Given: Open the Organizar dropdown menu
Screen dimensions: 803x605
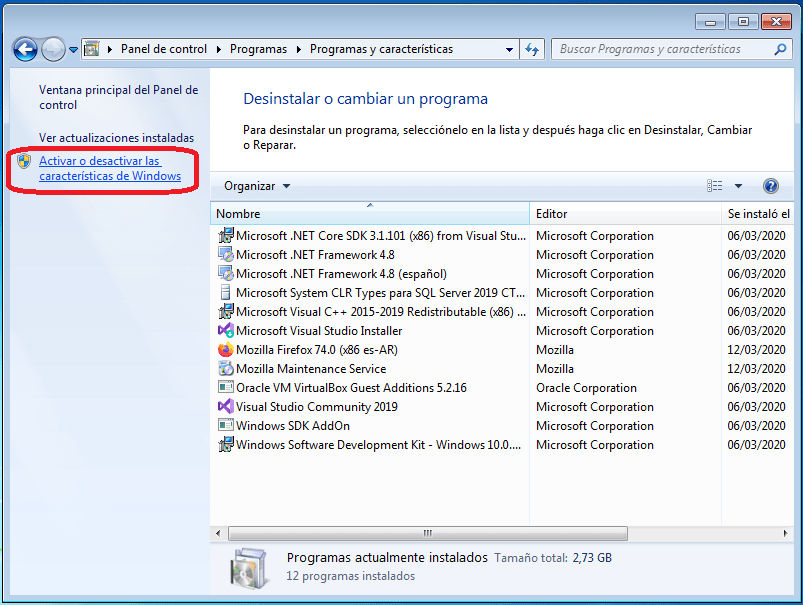Looking at the screenshot, I should [257, 186].
